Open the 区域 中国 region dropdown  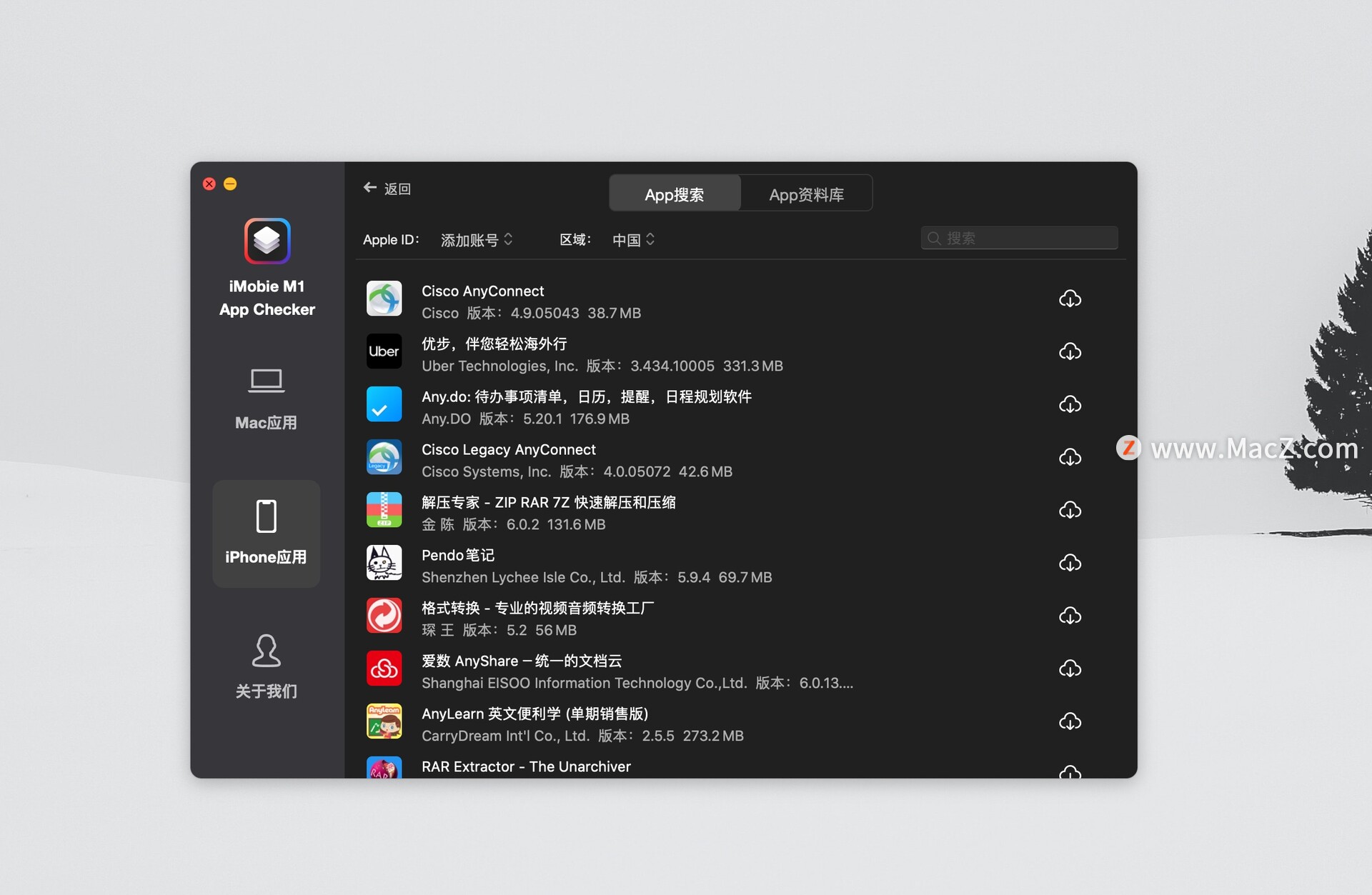tap(633, 240)
